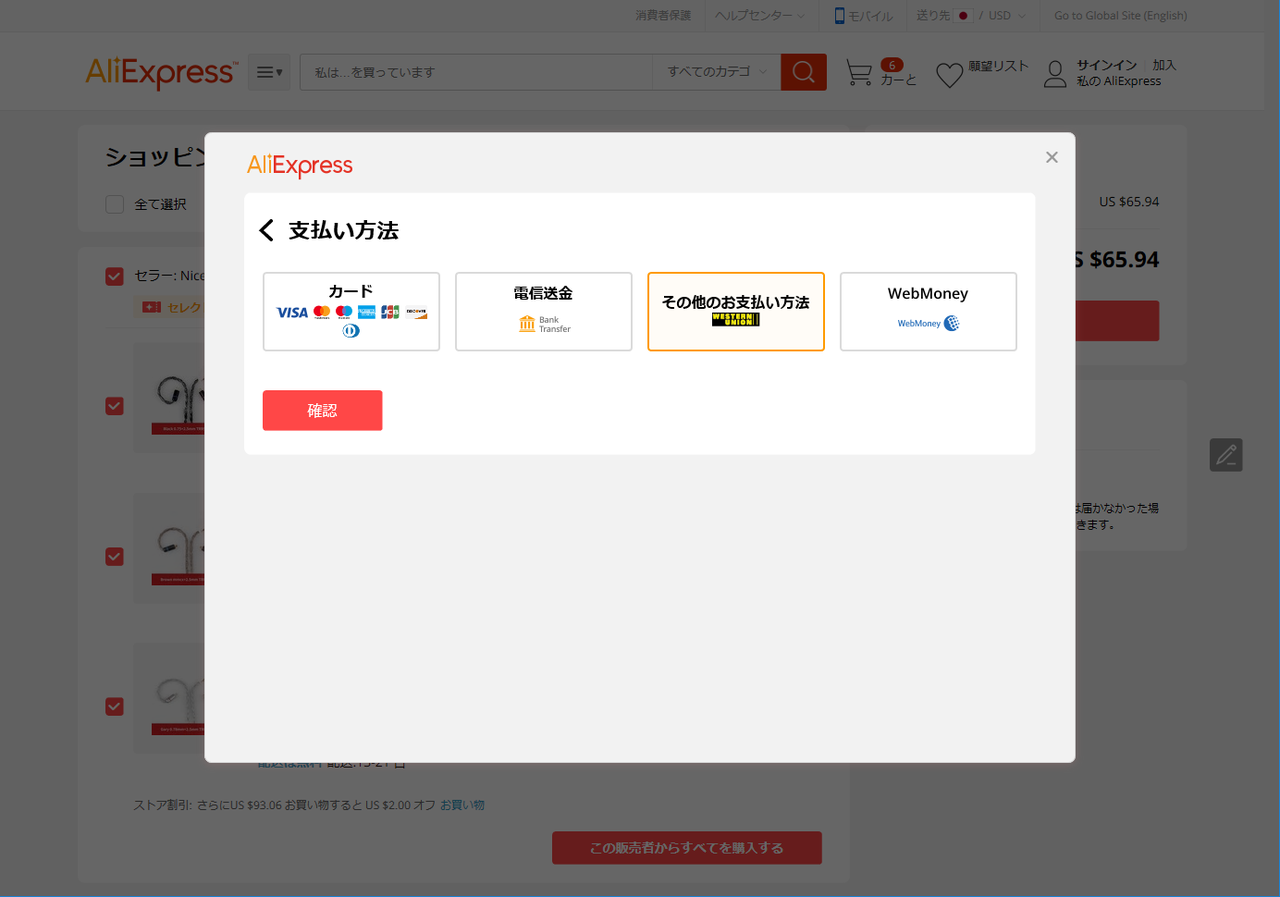Open the shopping cart icon
The height and width of the screenshot is (897, 1280).
tap(859, 73)
